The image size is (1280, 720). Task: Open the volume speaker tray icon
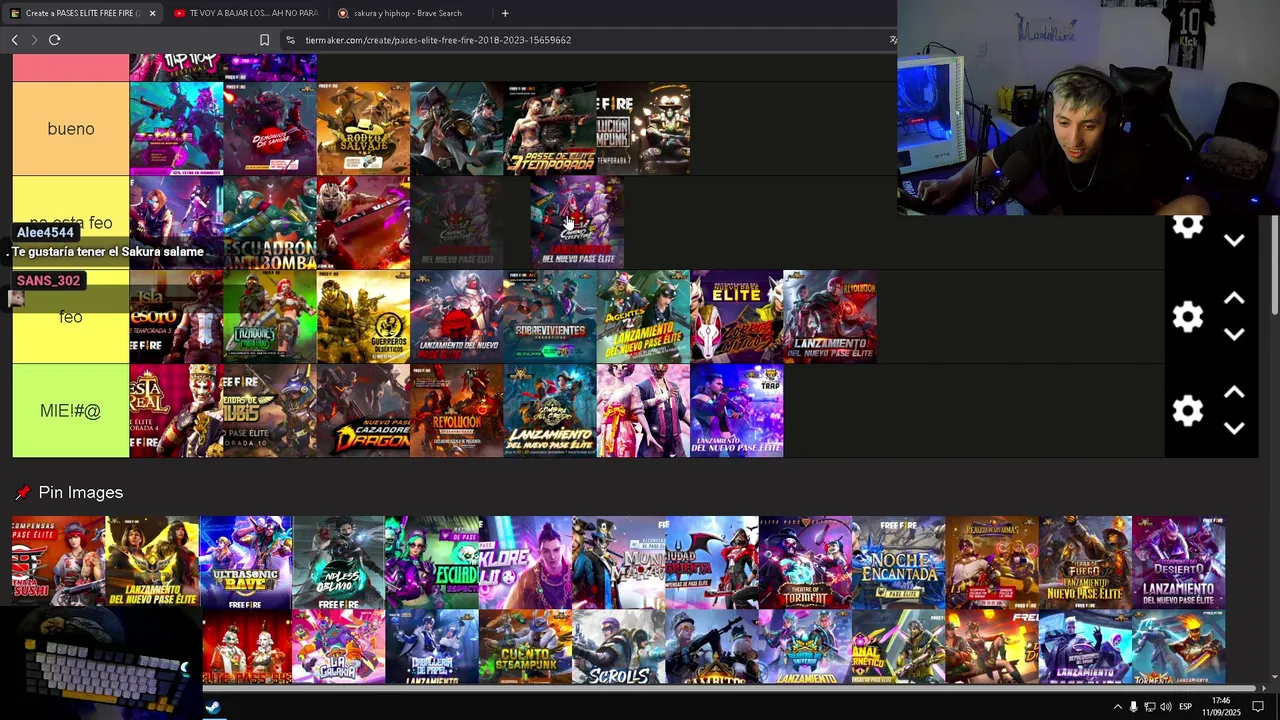1165,707
